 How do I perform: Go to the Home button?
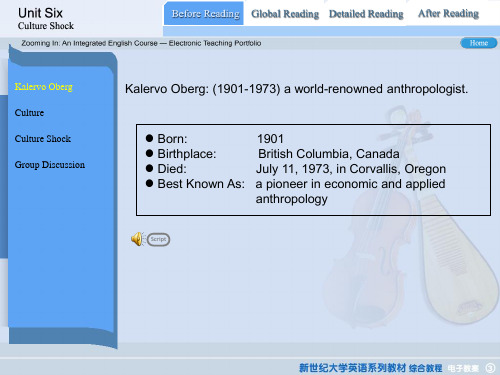[479, 43]
